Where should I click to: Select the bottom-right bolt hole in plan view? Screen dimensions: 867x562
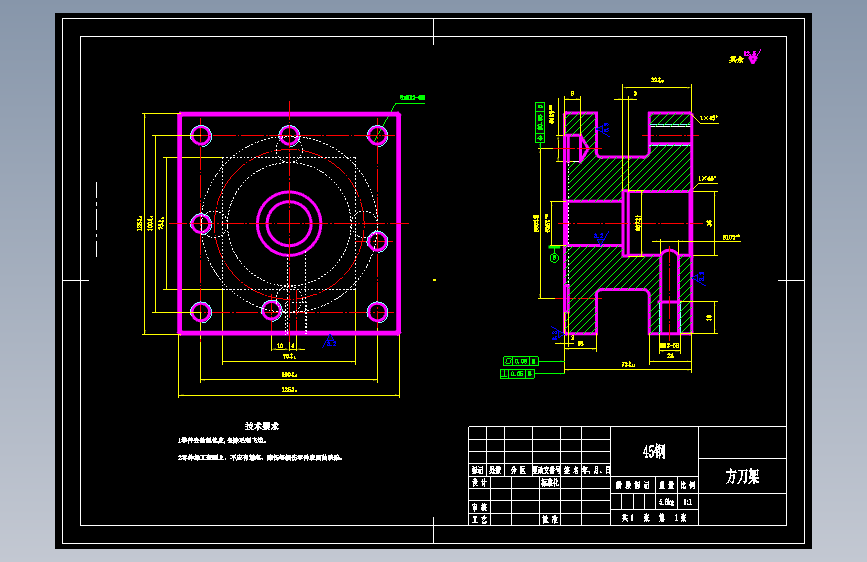pyautogui.click(x=378, y=312)
